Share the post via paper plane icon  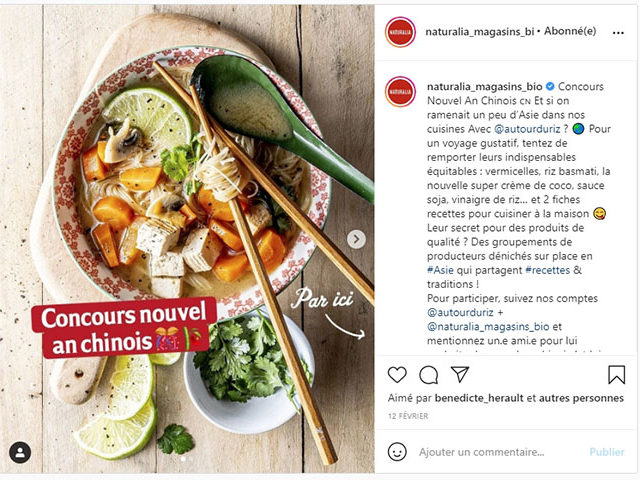(x=460, y=374)
